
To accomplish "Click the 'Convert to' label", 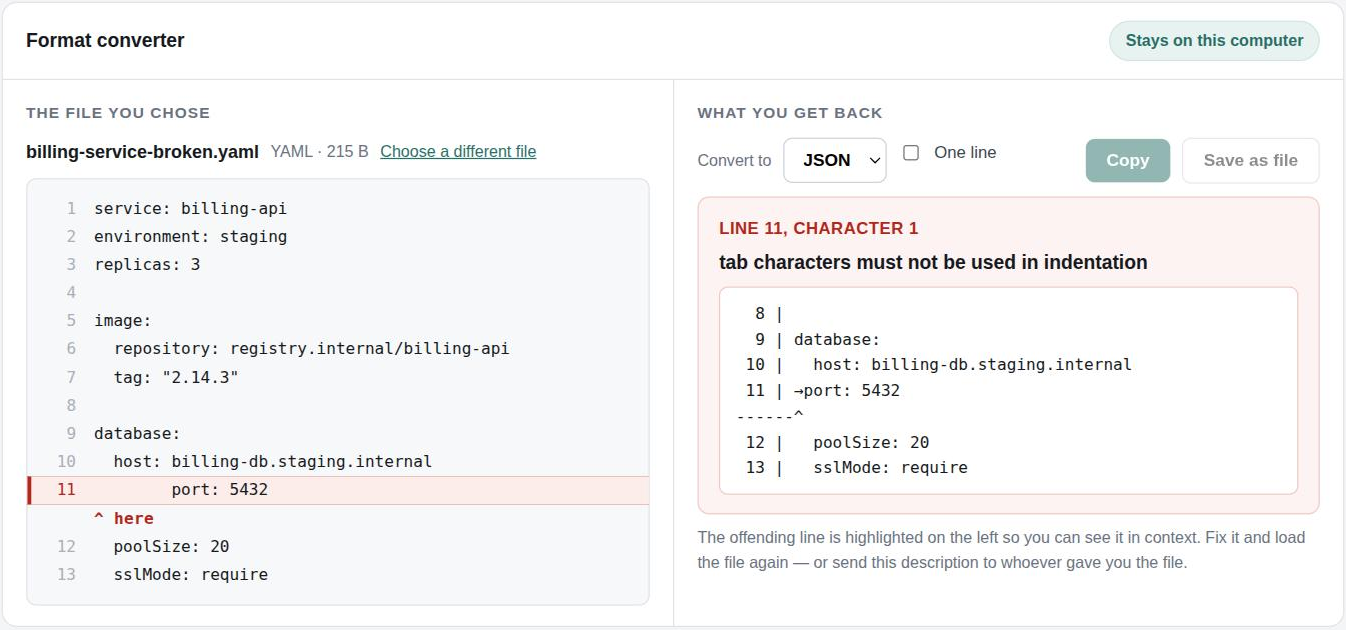I will pos(734,160).
